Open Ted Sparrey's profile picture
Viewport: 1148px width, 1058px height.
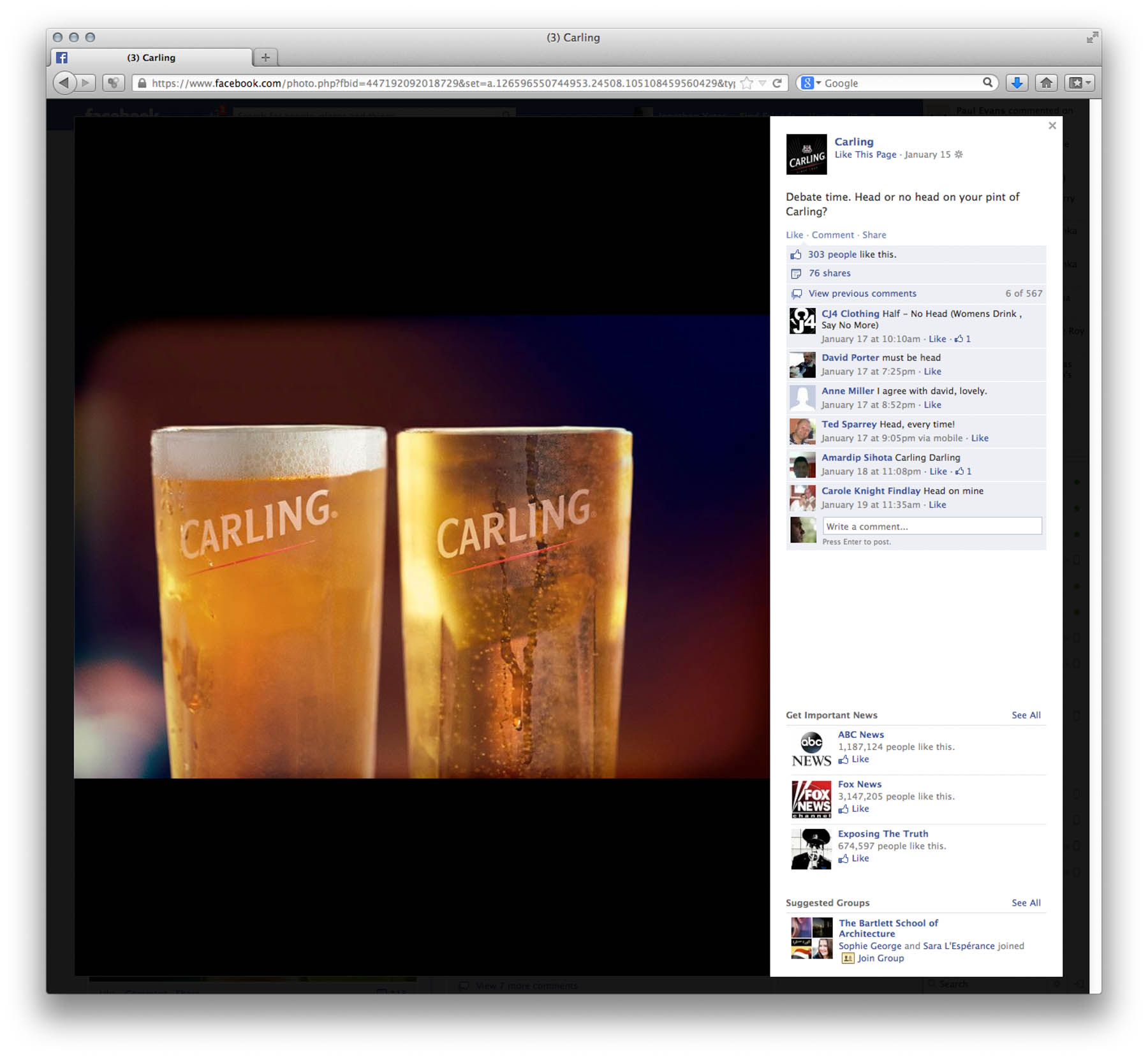tap(802, 432)
